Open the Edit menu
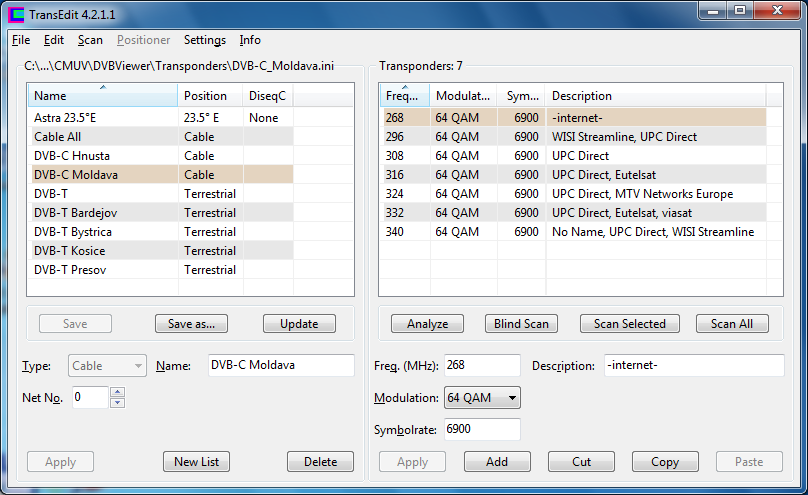 [x=54, y=40]
